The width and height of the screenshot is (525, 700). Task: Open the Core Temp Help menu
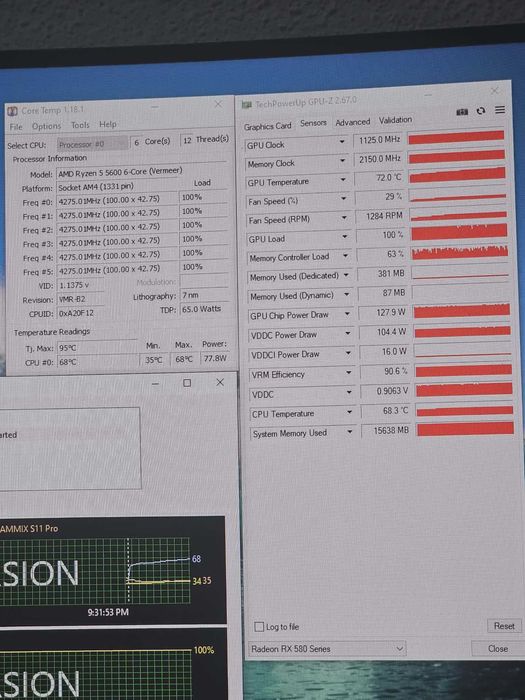[x=108, y=124]
